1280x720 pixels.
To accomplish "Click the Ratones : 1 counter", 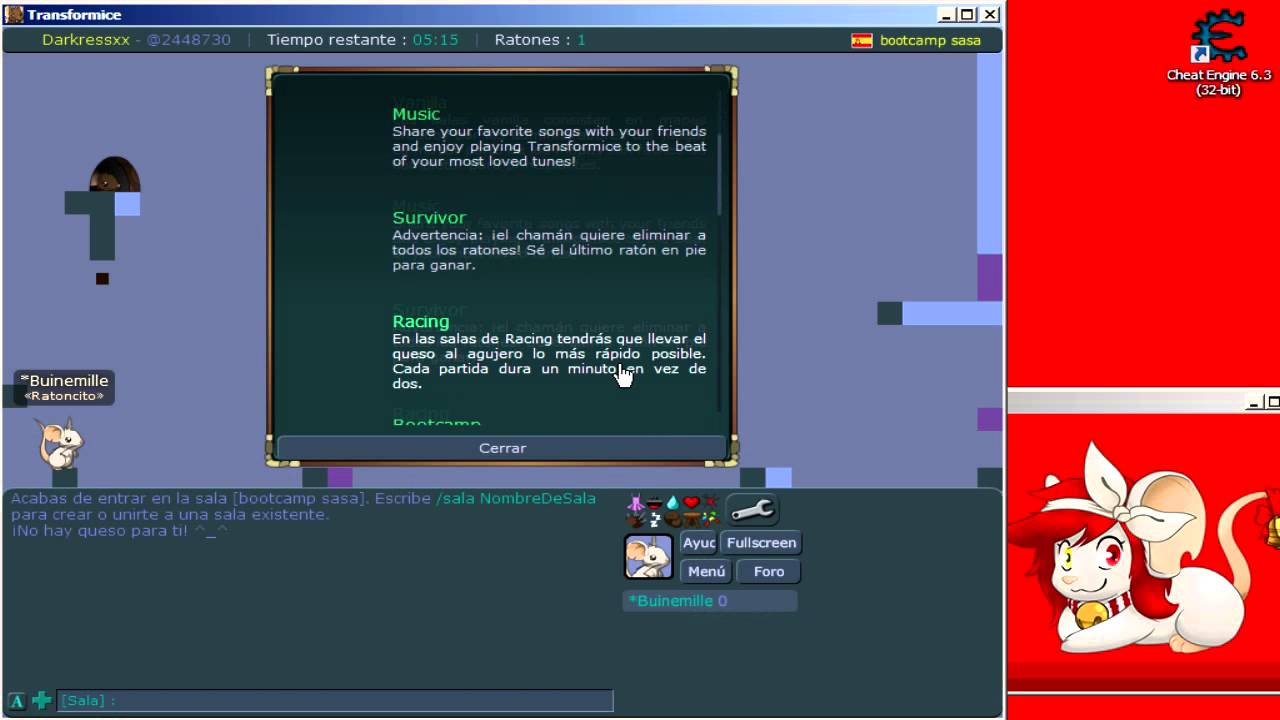I will 540,40.
